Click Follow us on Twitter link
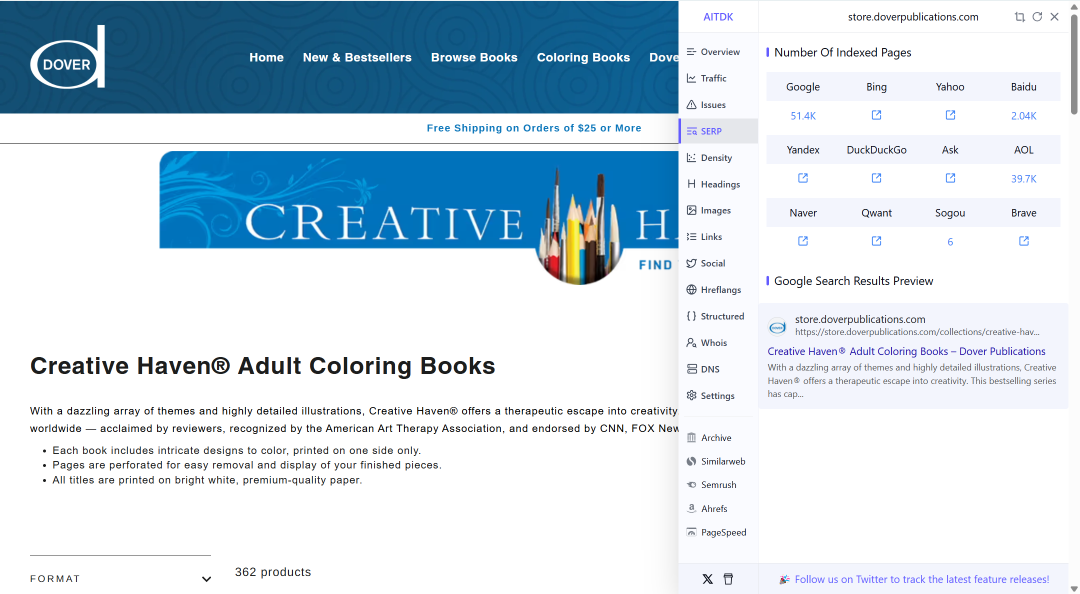 [922, 580]
